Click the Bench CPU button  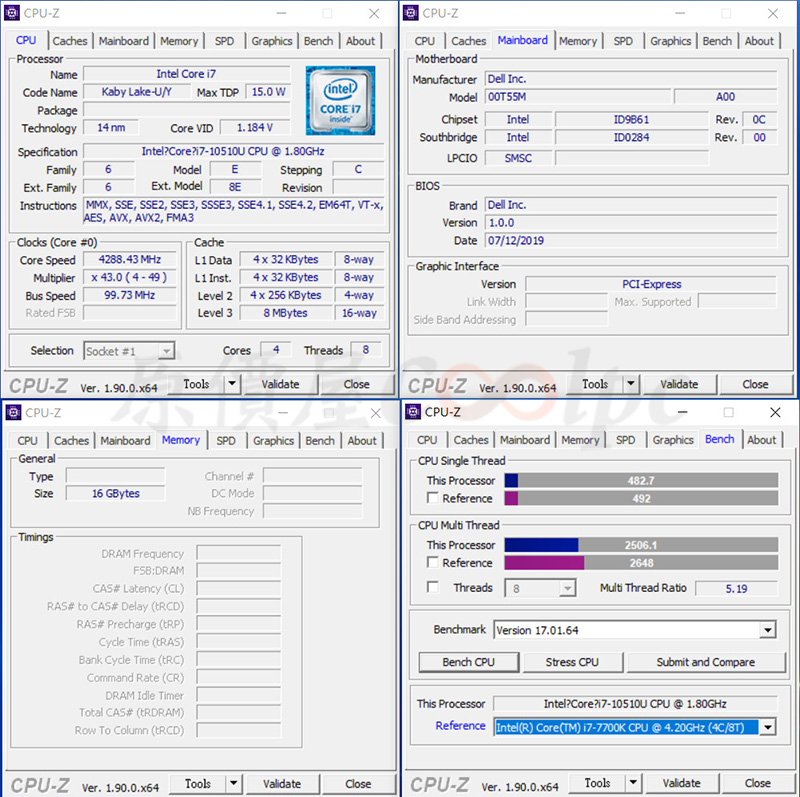point(469,662)
